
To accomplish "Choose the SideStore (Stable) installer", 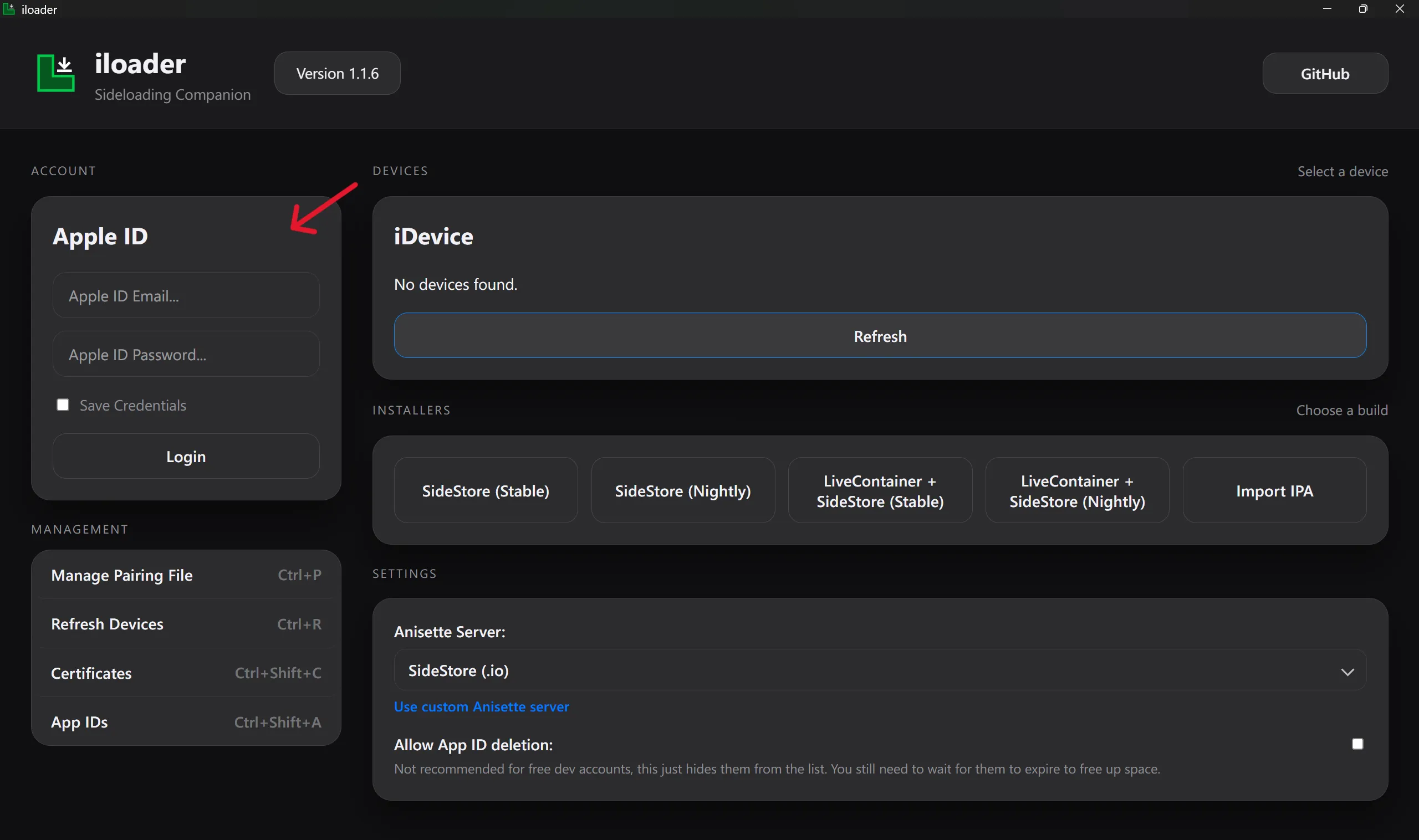I will click(x=485, y=491).
